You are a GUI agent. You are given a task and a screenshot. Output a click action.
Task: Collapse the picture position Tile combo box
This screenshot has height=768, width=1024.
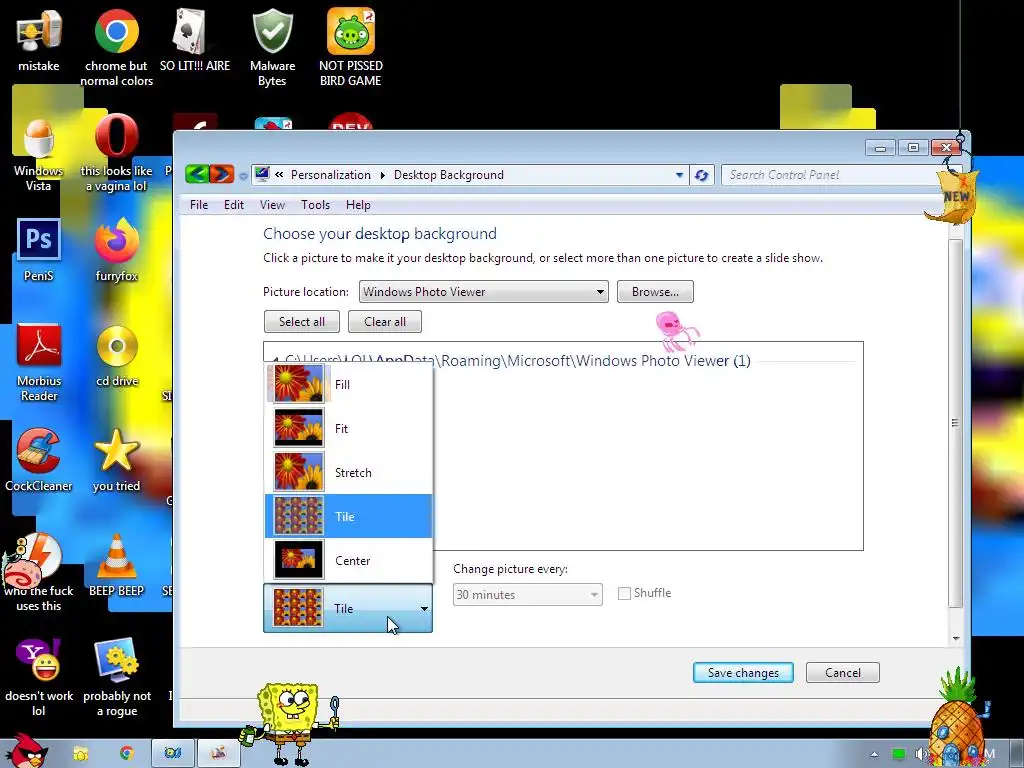[348, 608]
